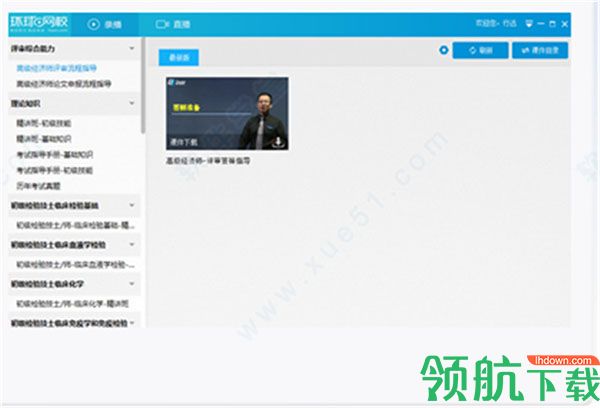Open the 录播 recorded courses tab

pyautogui.click(x=104, y=24)
